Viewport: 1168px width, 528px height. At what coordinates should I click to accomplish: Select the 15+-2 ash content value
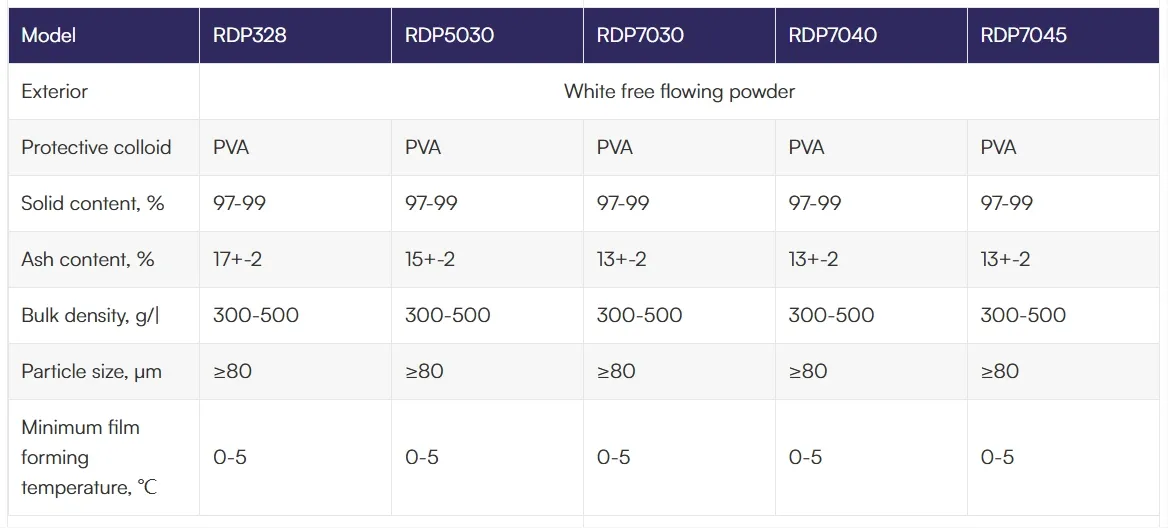pos(430,259)
